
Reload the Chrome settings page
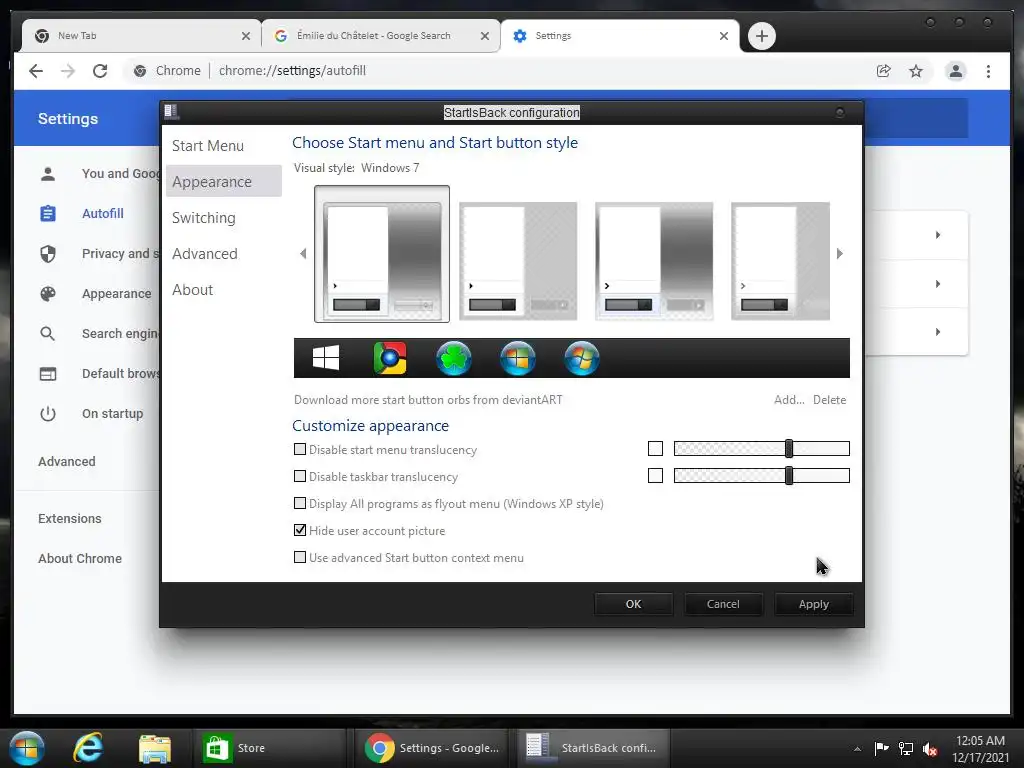click(x=100, y=71)
